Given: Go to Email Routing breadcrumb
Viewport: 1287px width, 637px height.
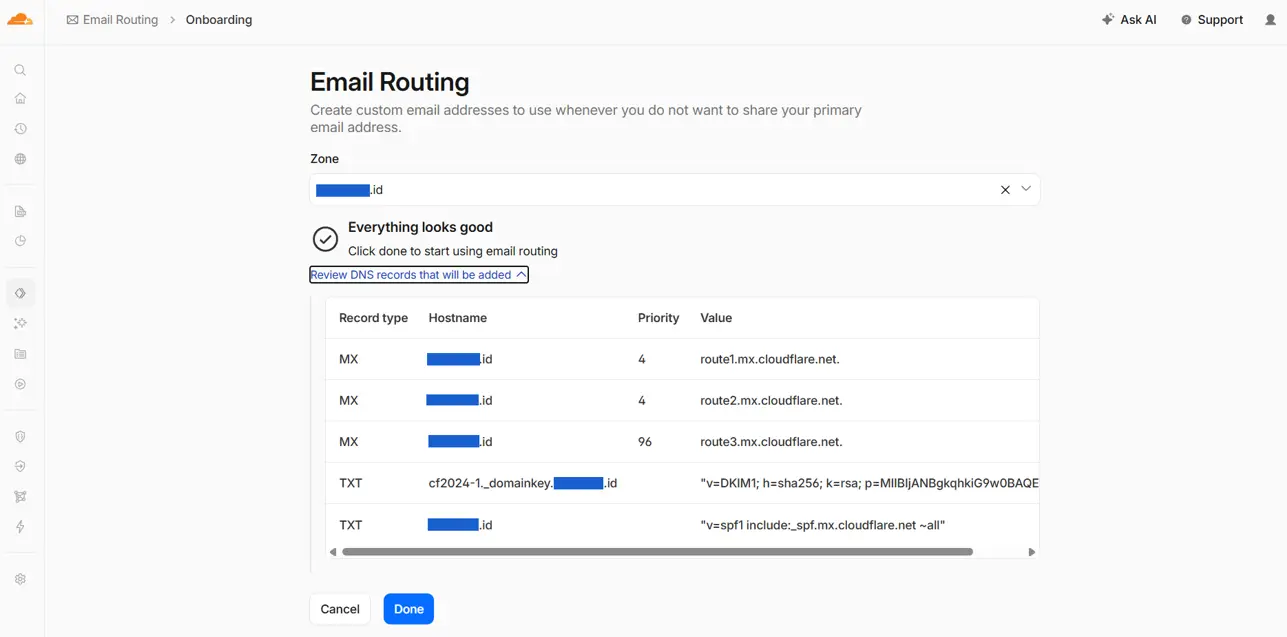Looking at the screenshot, I should pyautogui.click(x=112, y=20).
